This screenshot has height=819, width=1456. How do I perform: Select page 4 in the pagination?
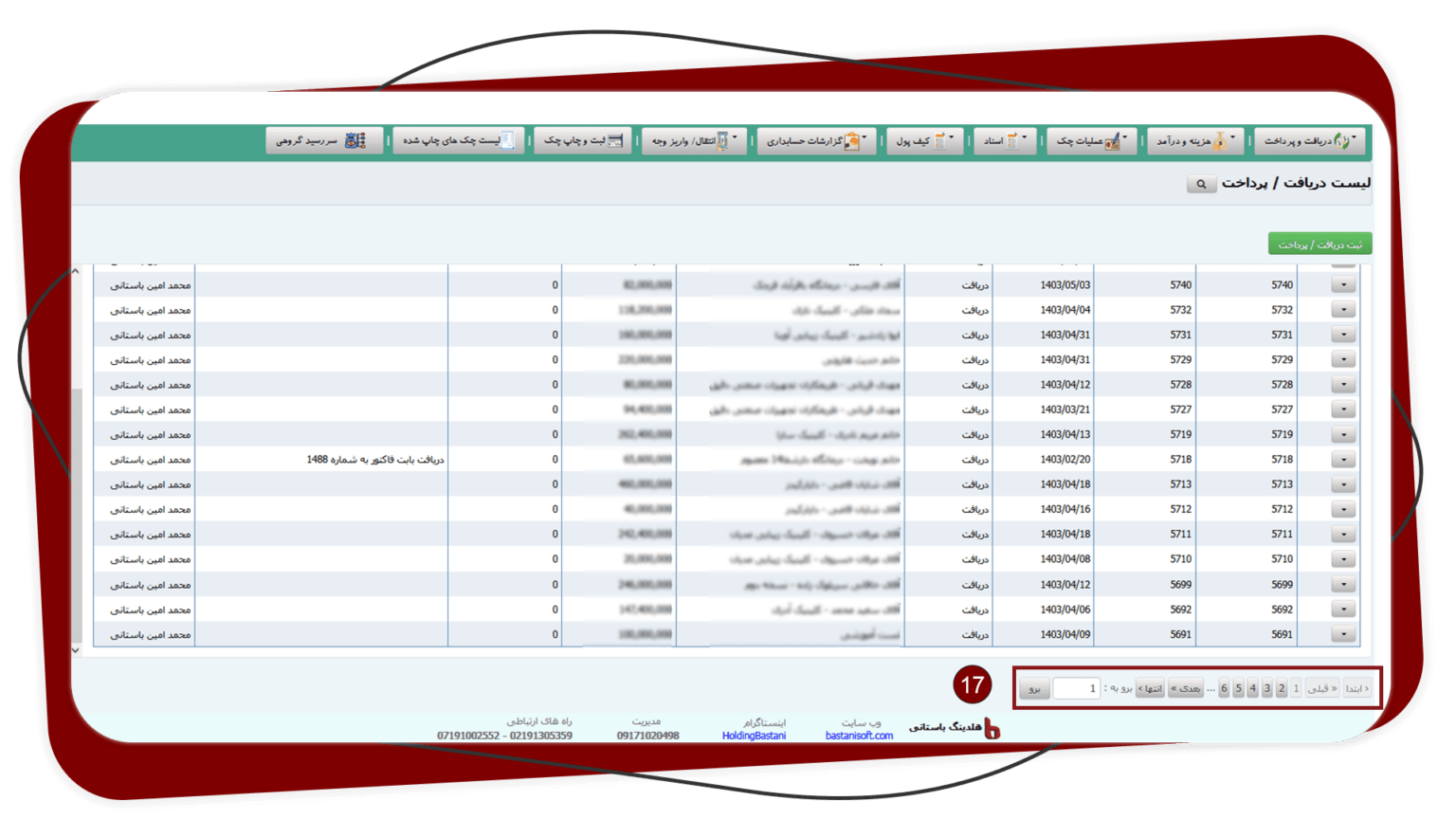[1252, 688]
